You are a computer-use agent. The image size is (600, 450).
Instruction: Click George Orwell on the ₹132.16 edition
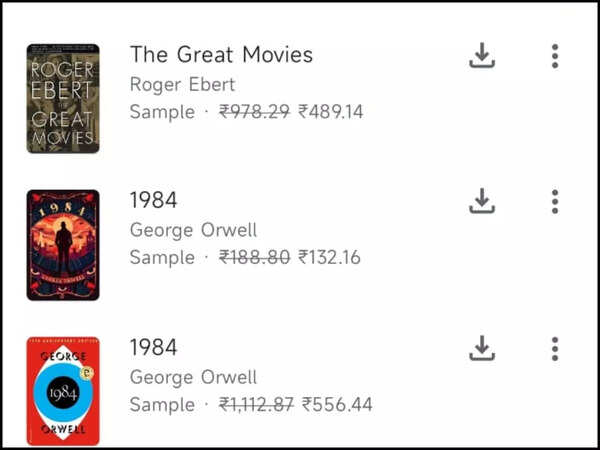click(x=193, y=230)
